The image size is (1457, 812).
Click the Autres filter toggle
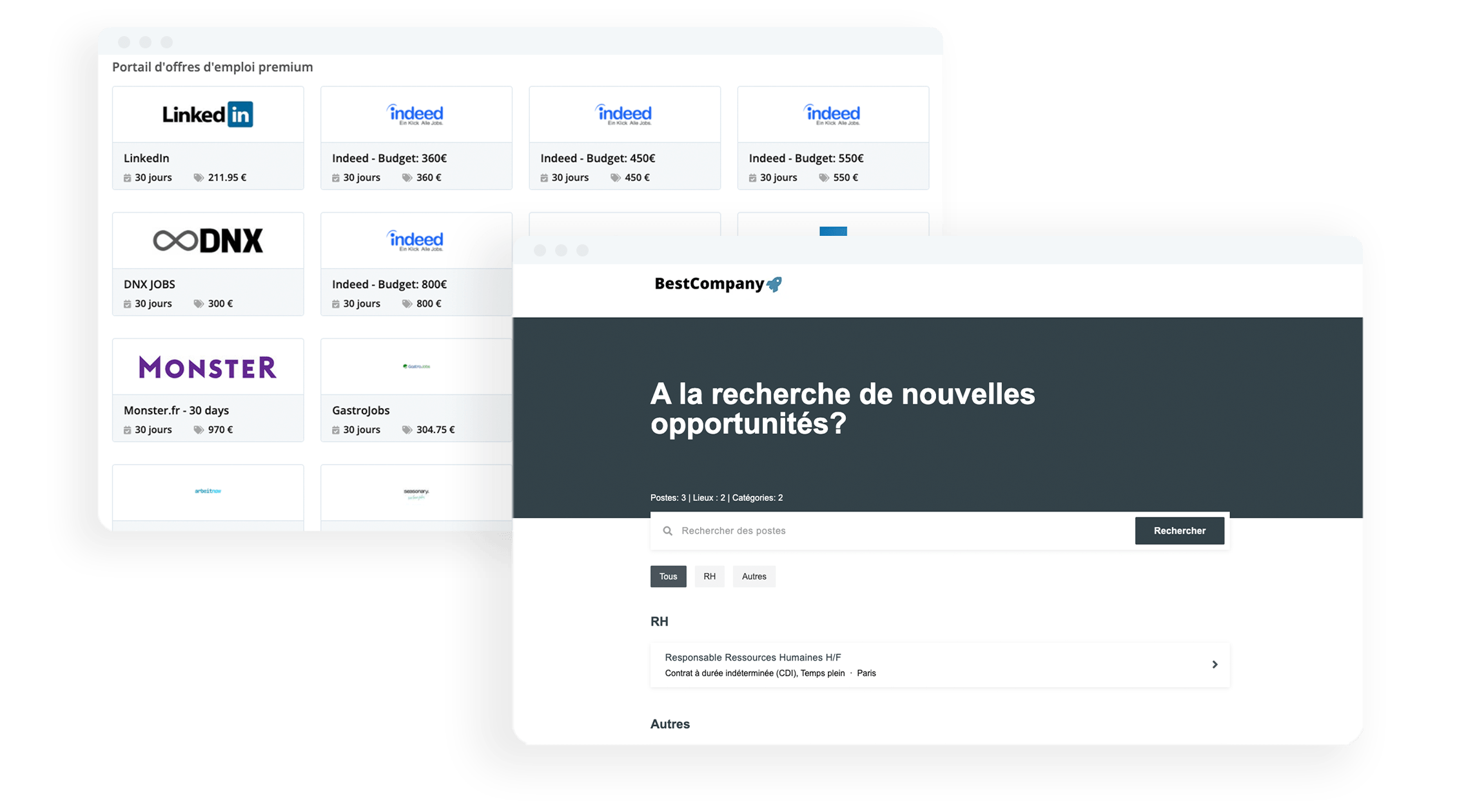(754, 576)
